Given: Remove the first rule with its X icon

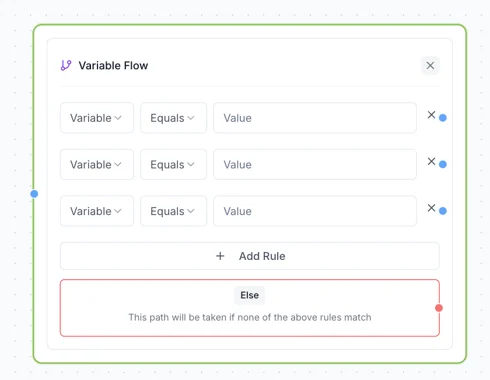Looking at the screenshot, I should (x=431, y=115).
